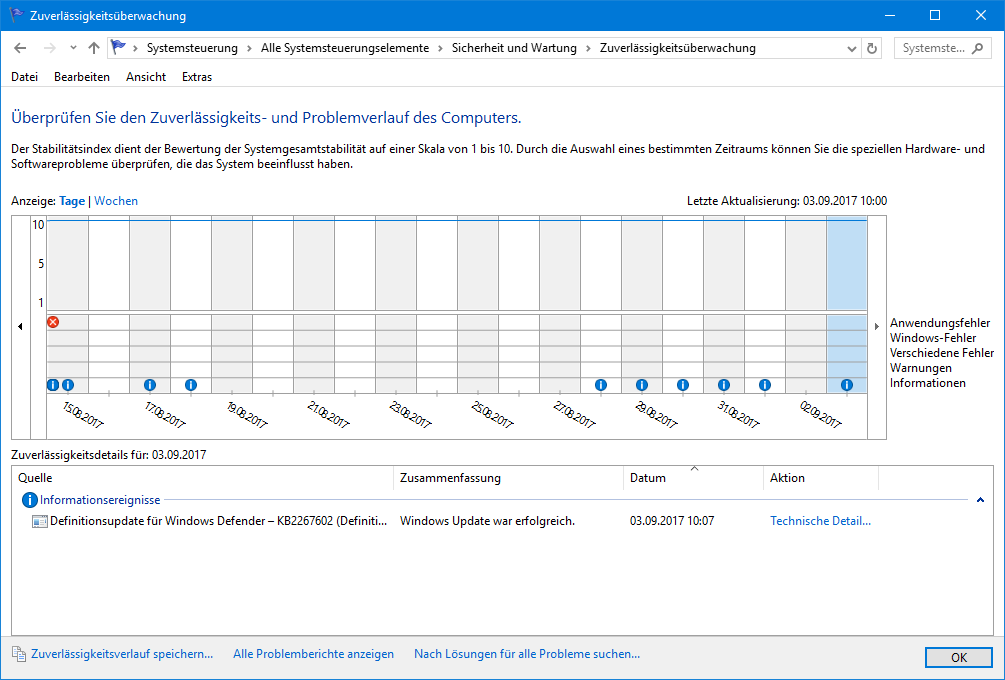The image size is (1005, 680).
Task: Click the blue Informationsereignisse group info icon
Action: tap(29, 500)
